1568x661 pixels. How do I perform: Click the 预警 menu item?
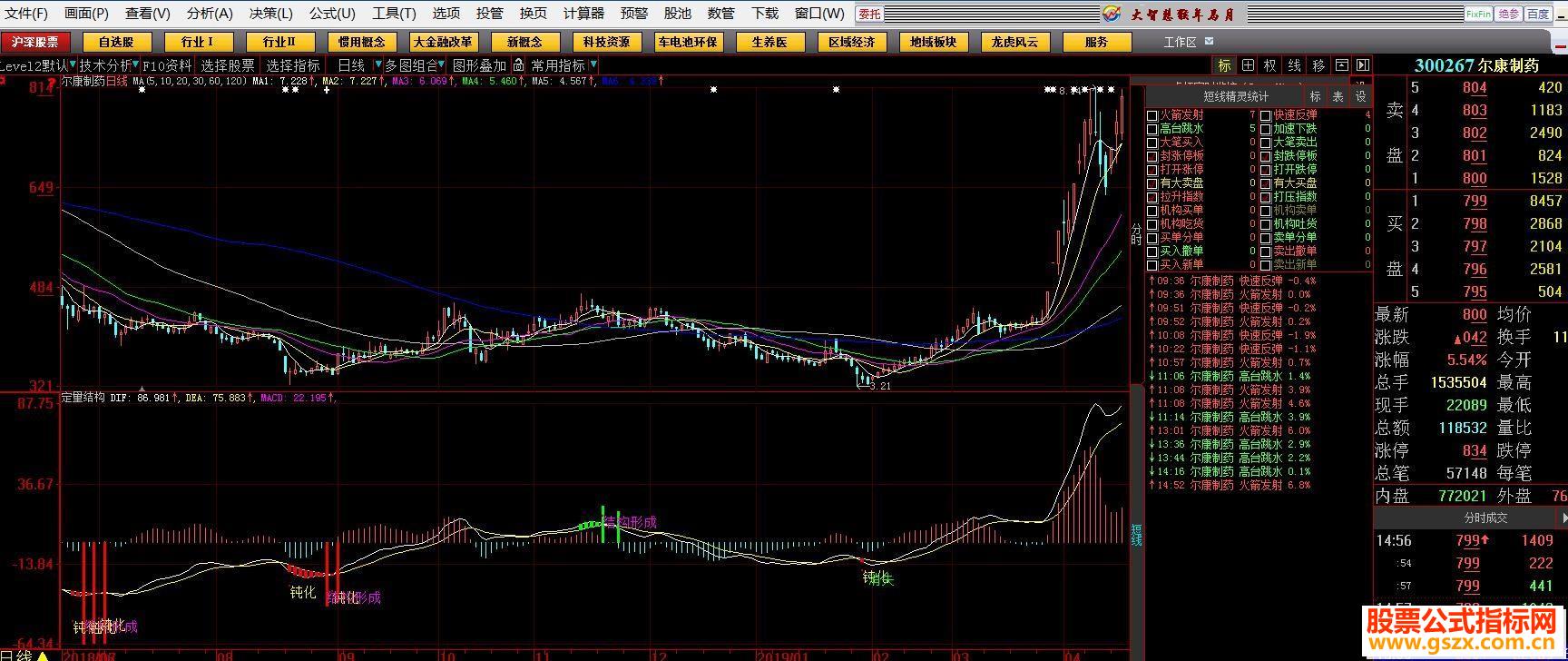(634, 14)
